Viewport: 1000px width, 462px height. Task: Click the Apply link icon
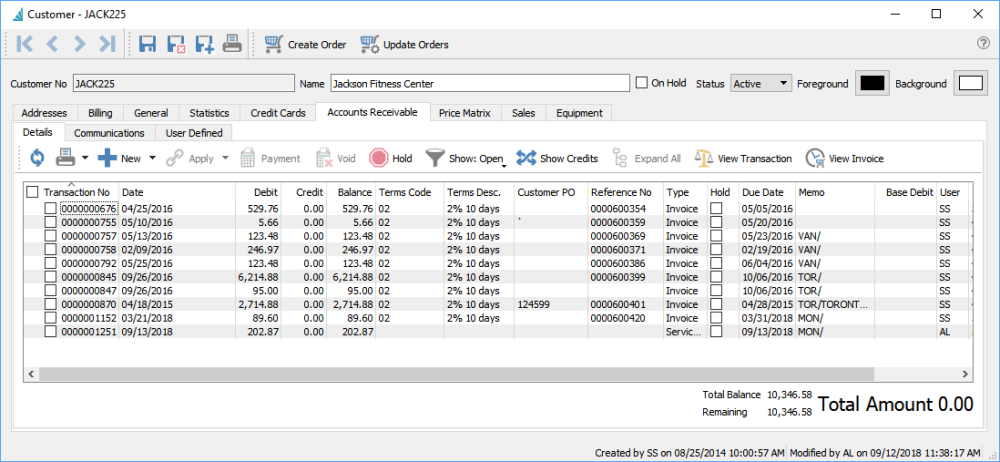[x=175, y=158]
